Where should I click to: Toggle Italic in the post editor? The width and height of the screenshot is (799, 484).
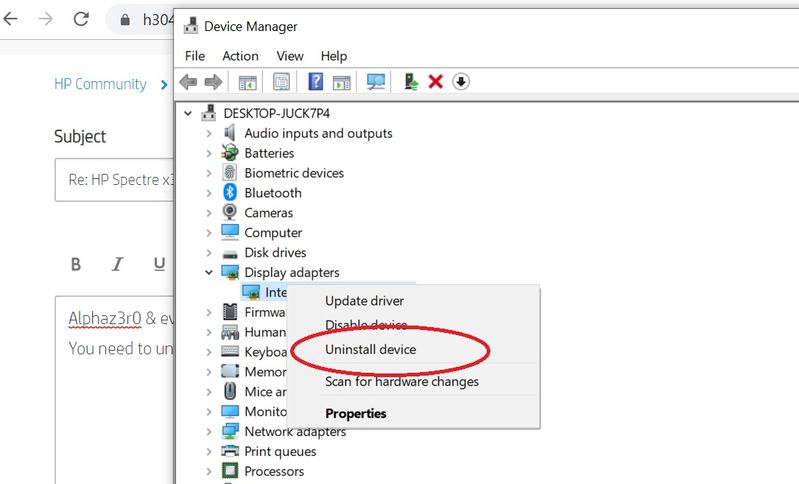pyautogui.click(x=118, y=264)
